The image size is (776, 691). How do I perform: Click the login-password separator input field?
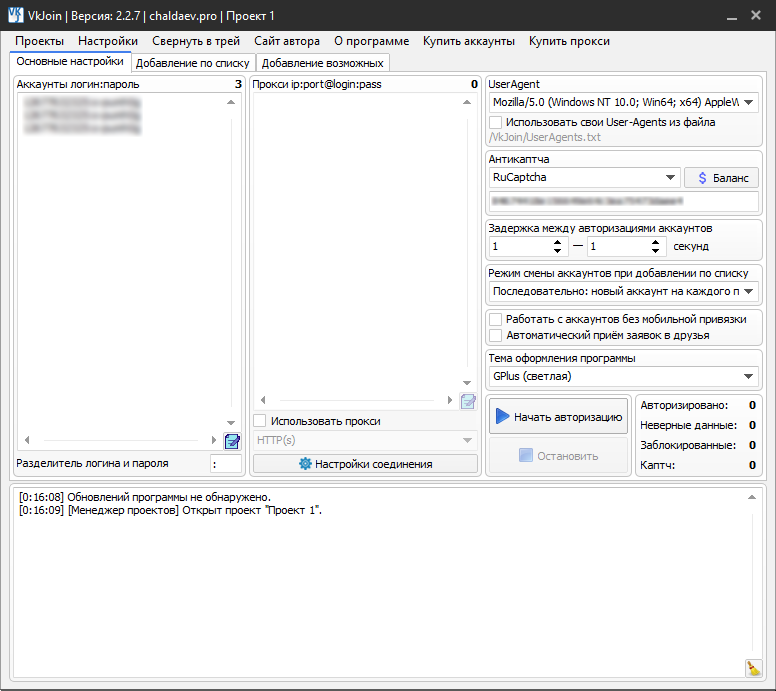[x=225, y=464]
